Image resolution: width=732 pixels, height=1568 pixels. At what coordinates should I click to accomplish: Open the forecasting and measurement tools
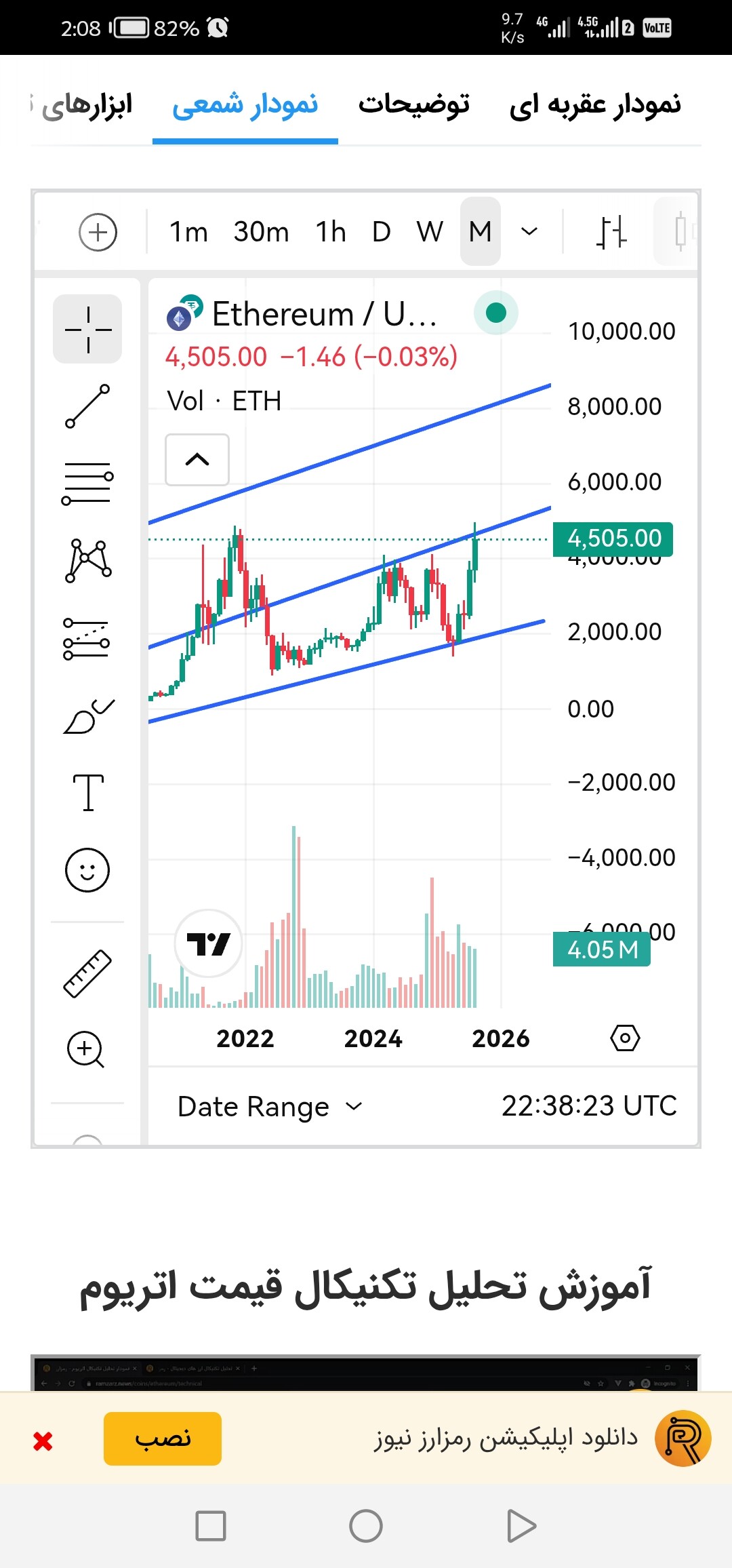coord(87,639)
